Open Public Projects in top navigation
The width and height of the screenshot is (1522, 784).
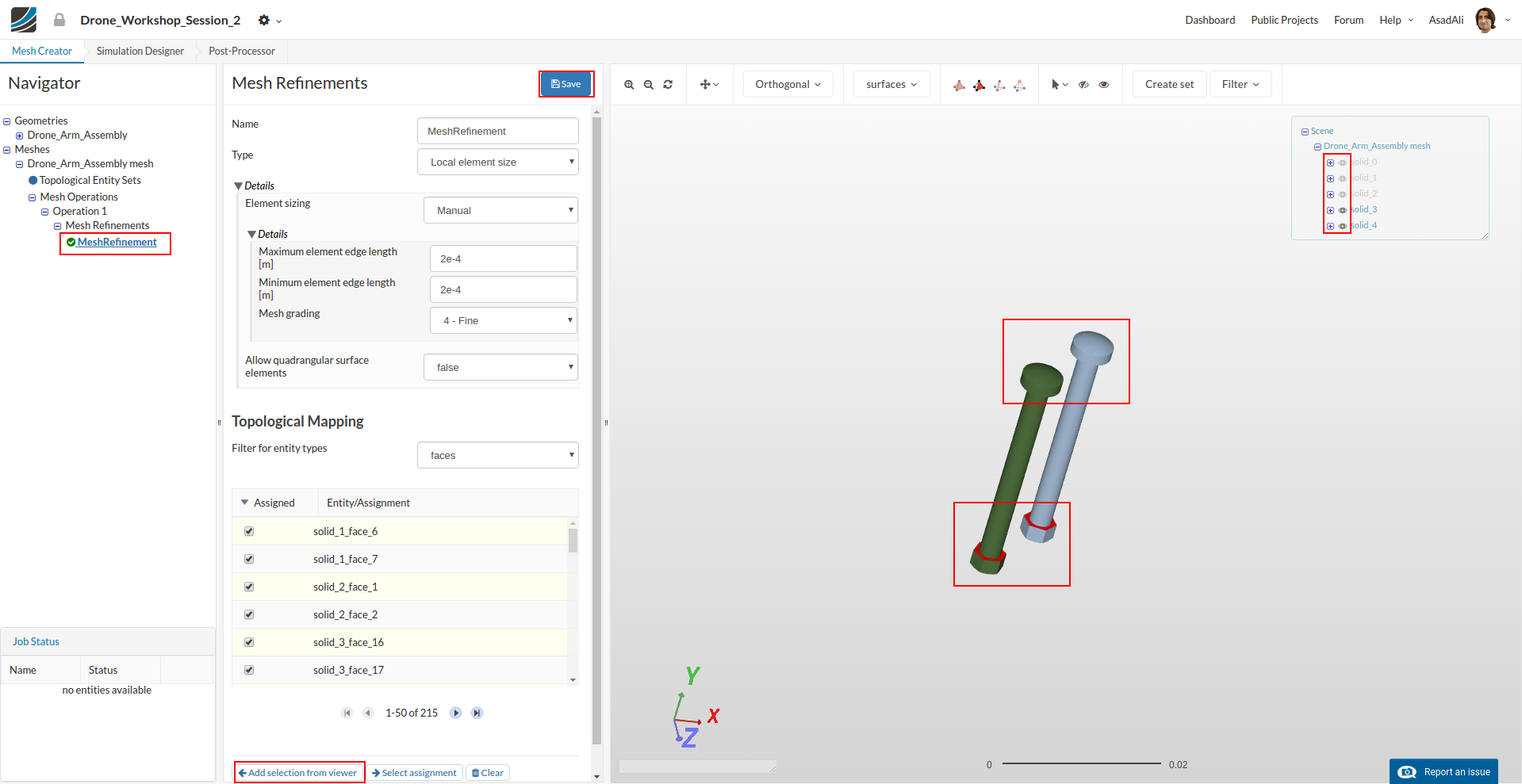click(1285, 20)
